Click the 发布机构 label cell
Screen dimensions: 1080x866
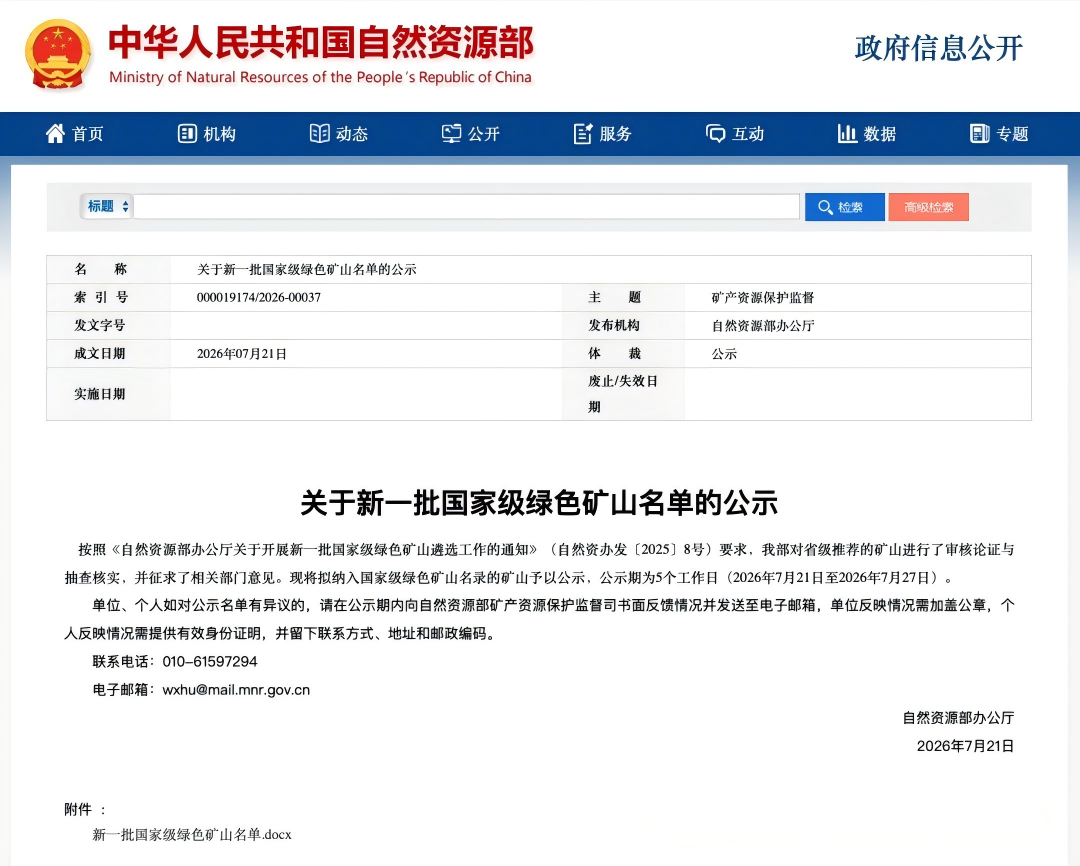coord(623,325)
